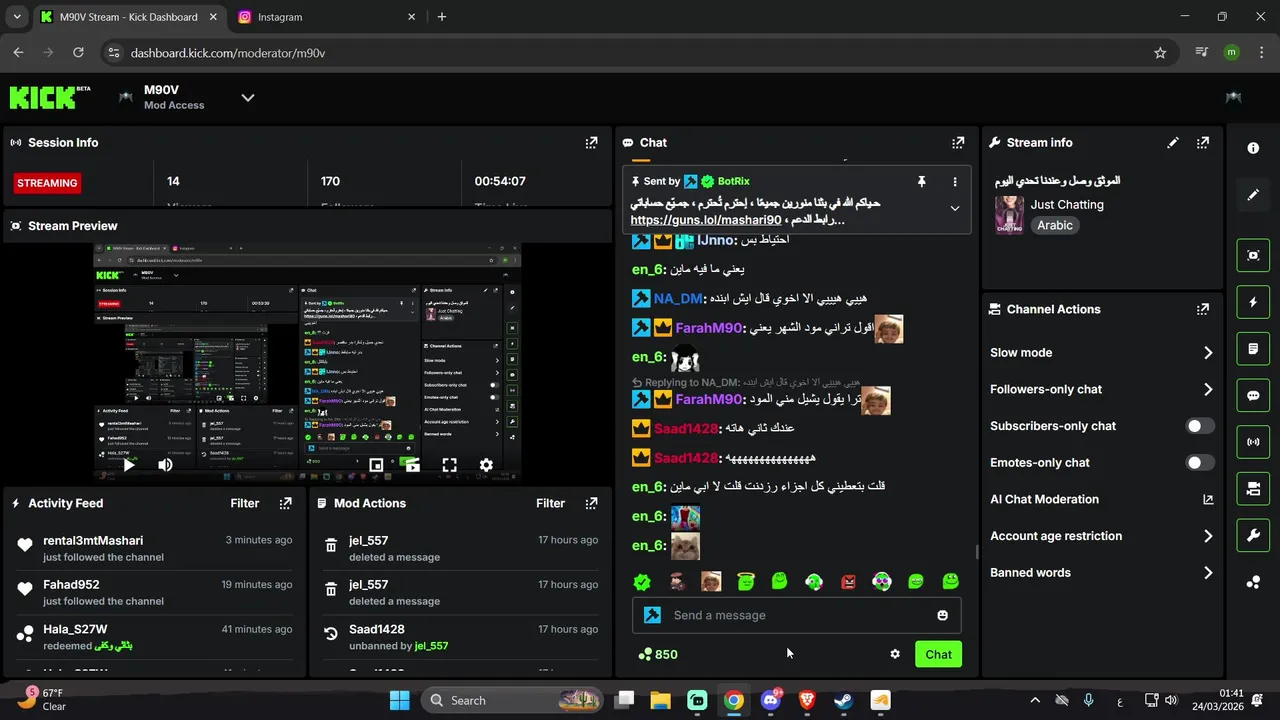Image resolution: width=1280 pixels, height=720 pixels.
Task: Expand the M90V channel dropdown
Action: 248,97
